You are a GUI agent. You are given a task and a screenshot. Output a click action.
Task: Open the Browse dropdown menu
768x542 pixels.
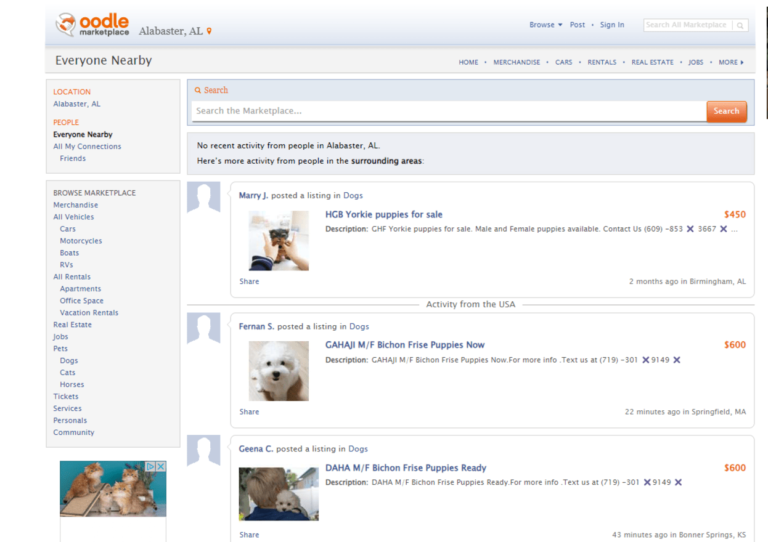546,25
